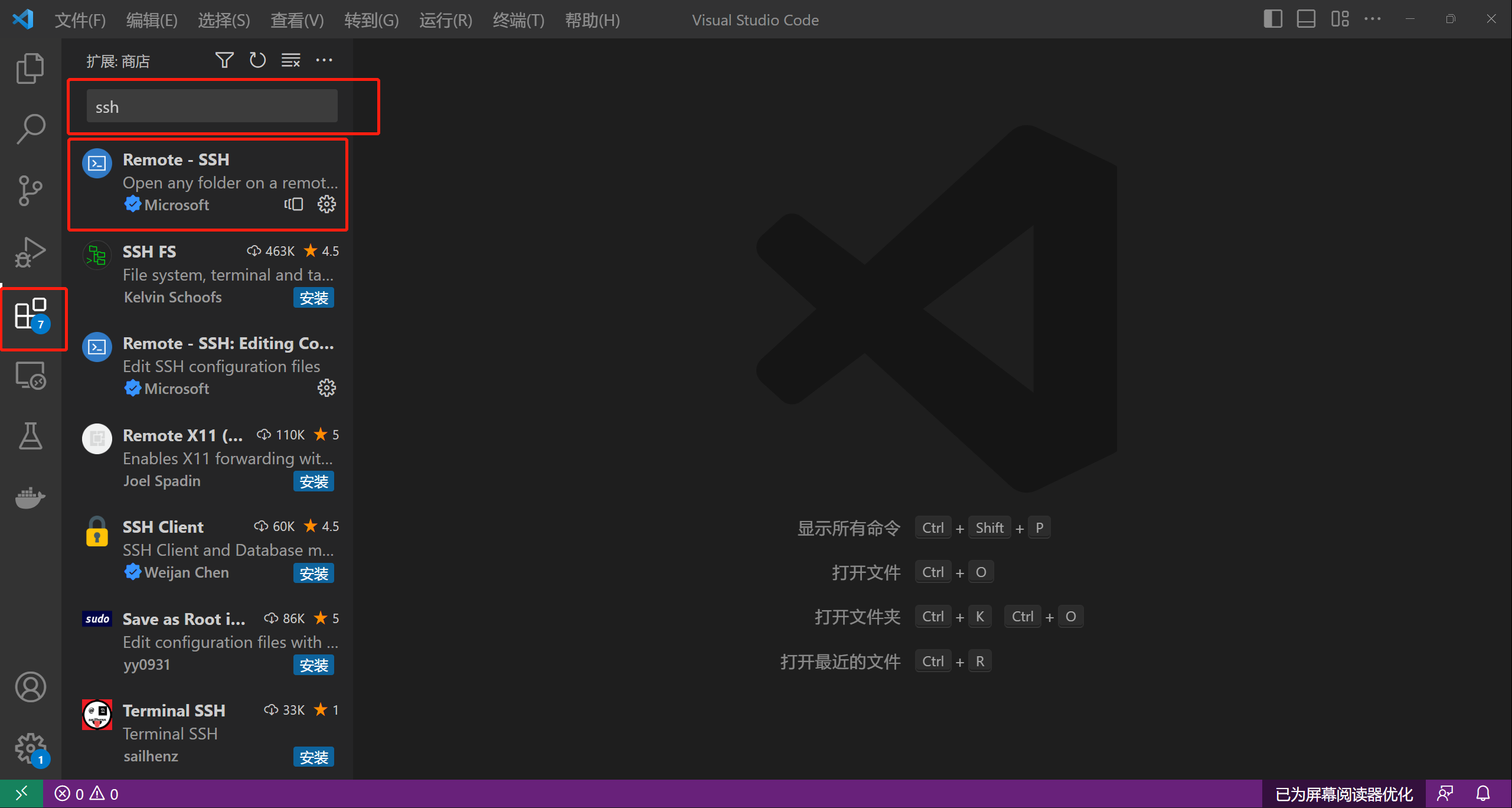This screenshot has width=1512, height=808.
Task: Click the VS Code logo menu
Action: (23, 19)
